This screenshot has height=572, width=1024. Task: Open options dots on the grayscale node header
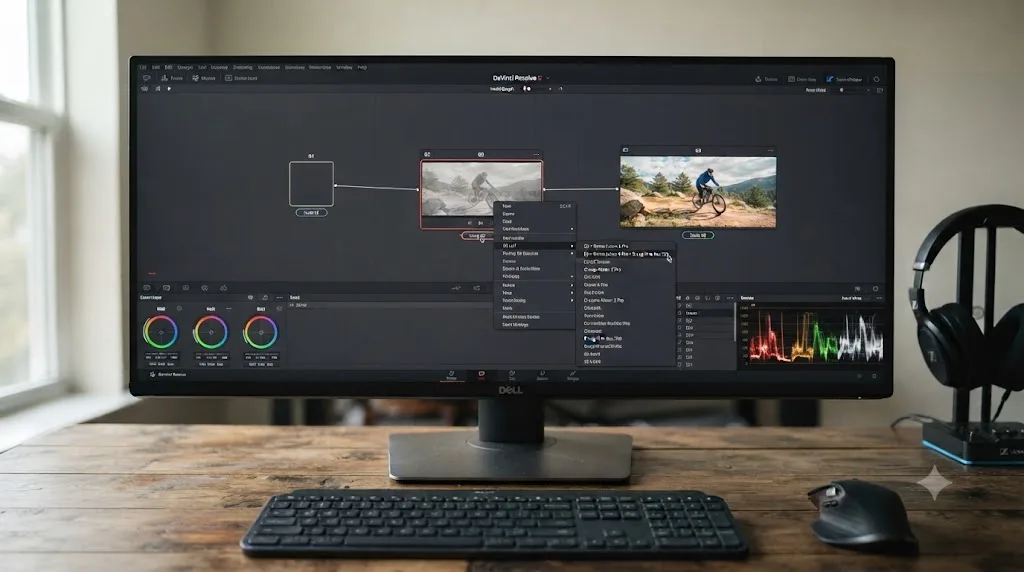click(536, 155)
